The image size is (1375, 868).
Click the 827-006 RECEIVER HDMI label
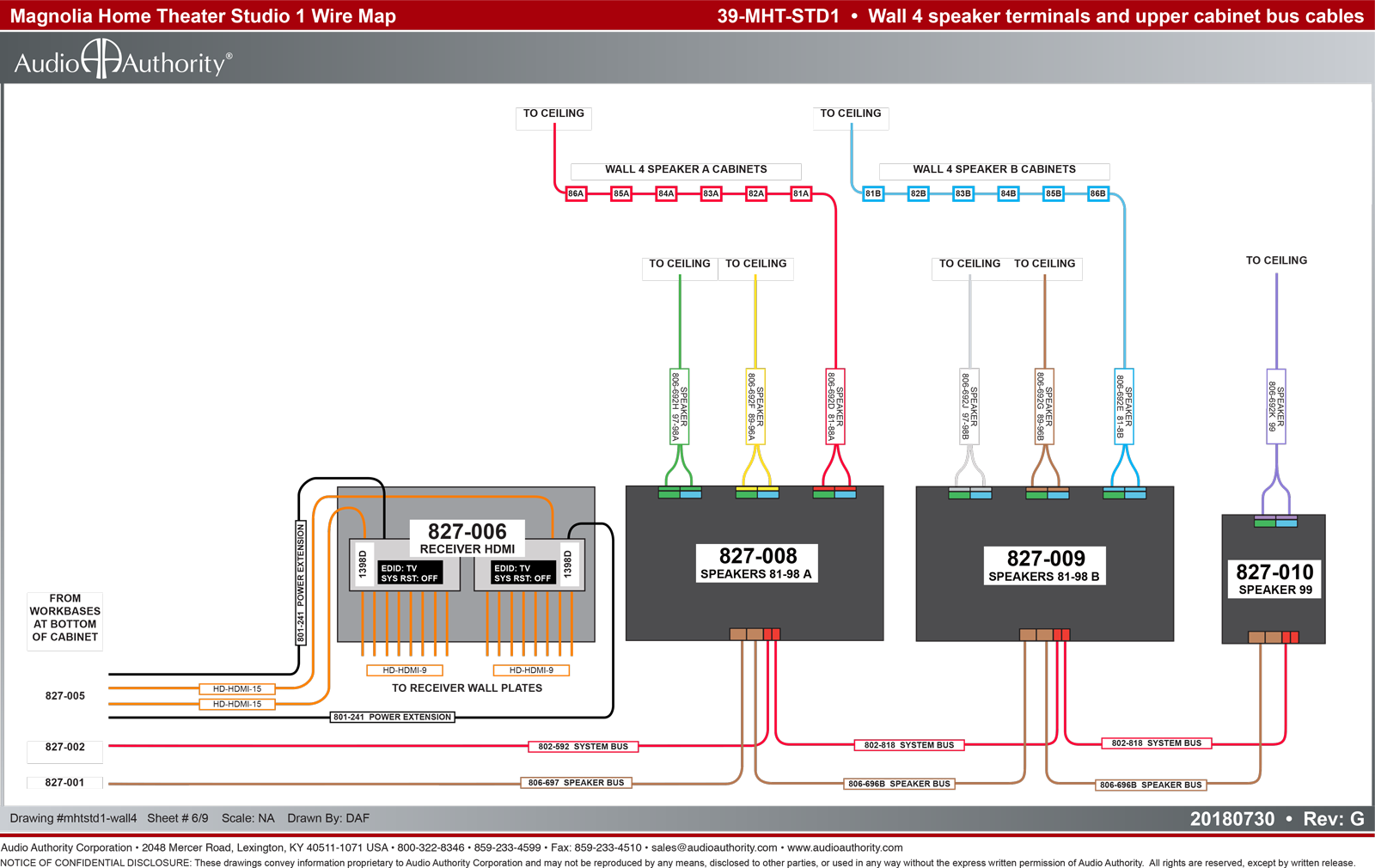[467, 539]
